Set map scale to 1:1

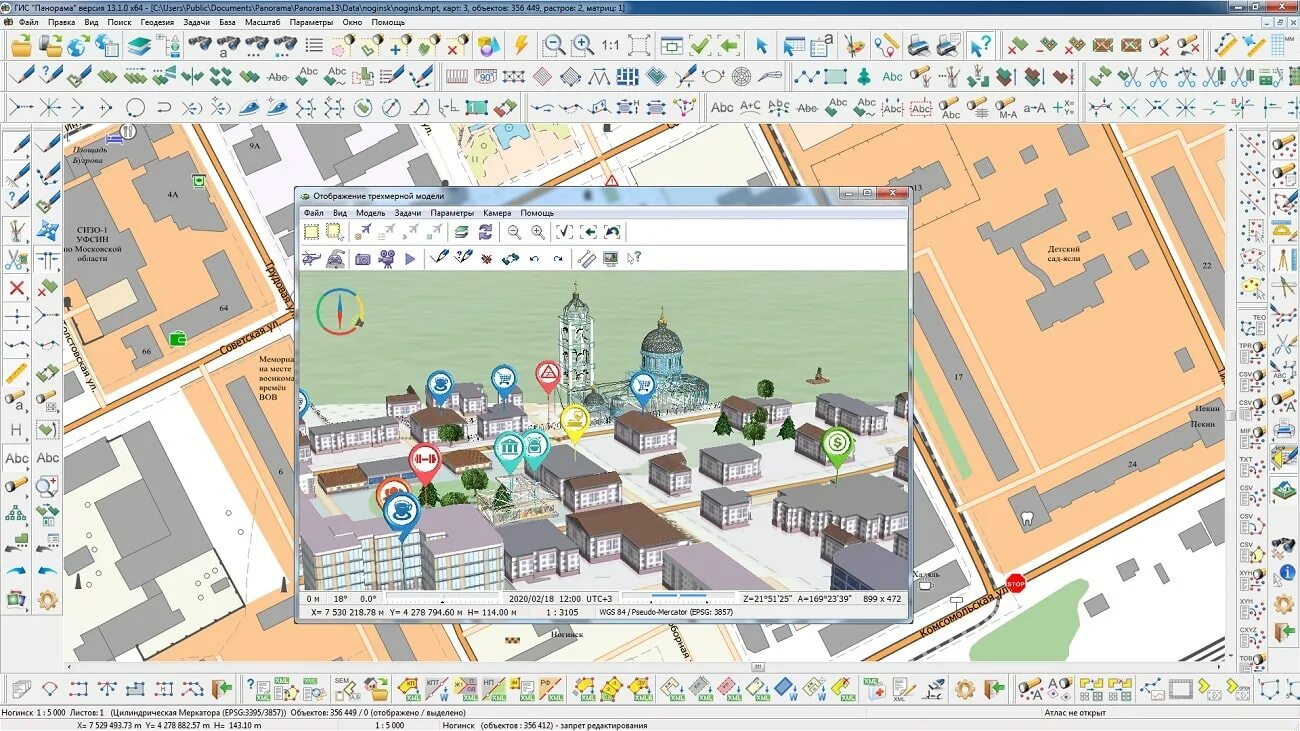[610, 46]
